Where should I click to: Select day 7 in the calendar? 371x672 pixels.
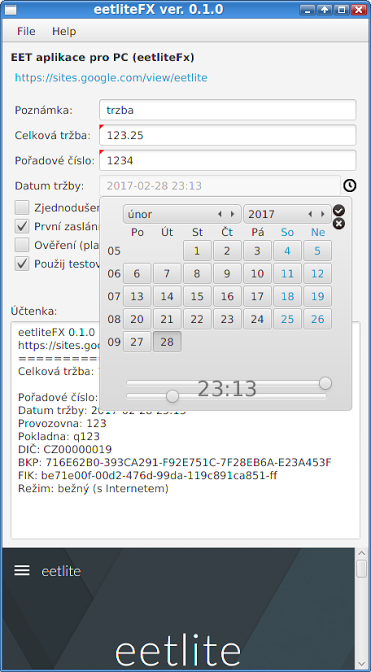(167, 273)
